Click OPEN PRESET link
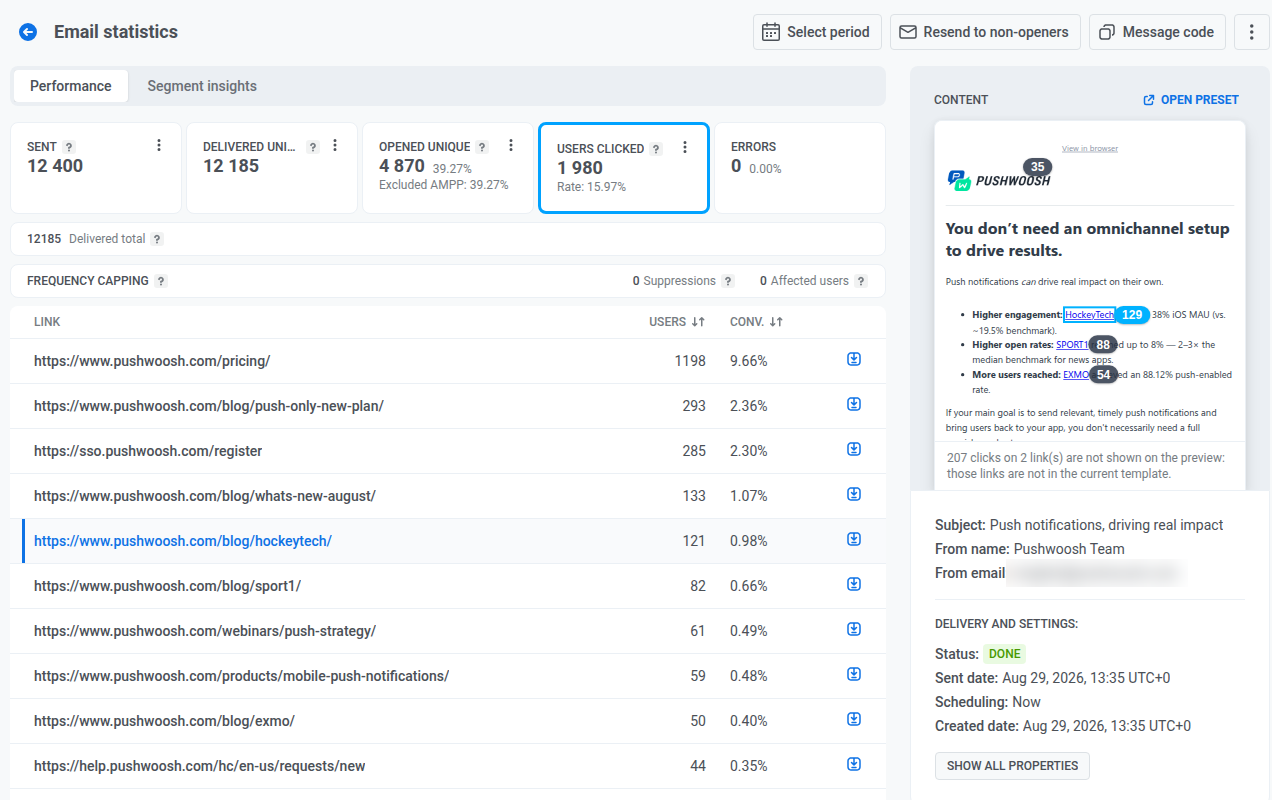1272x800 pixels. point(1191,100)
